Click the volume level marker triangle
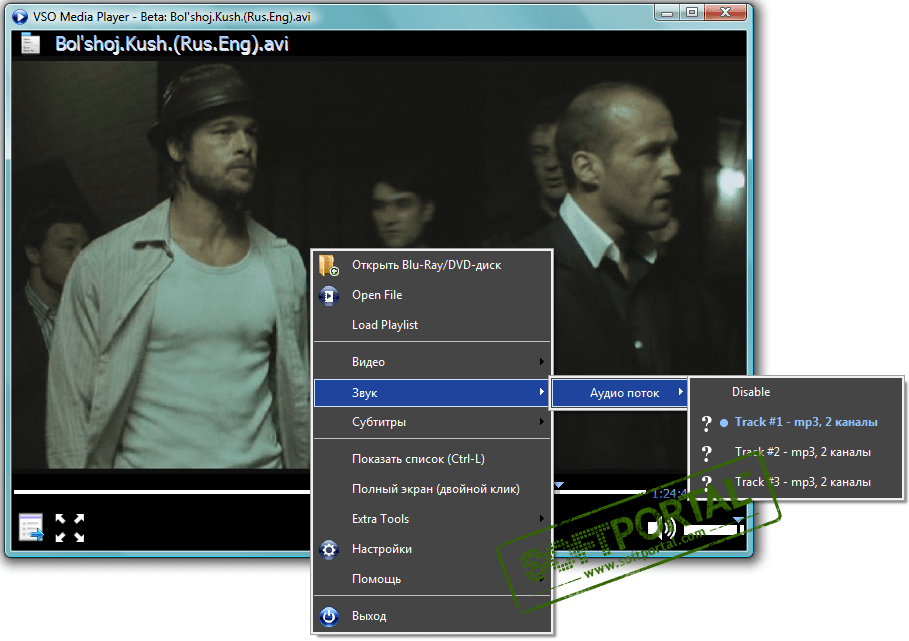909x641 pixels. coord(738,520)
